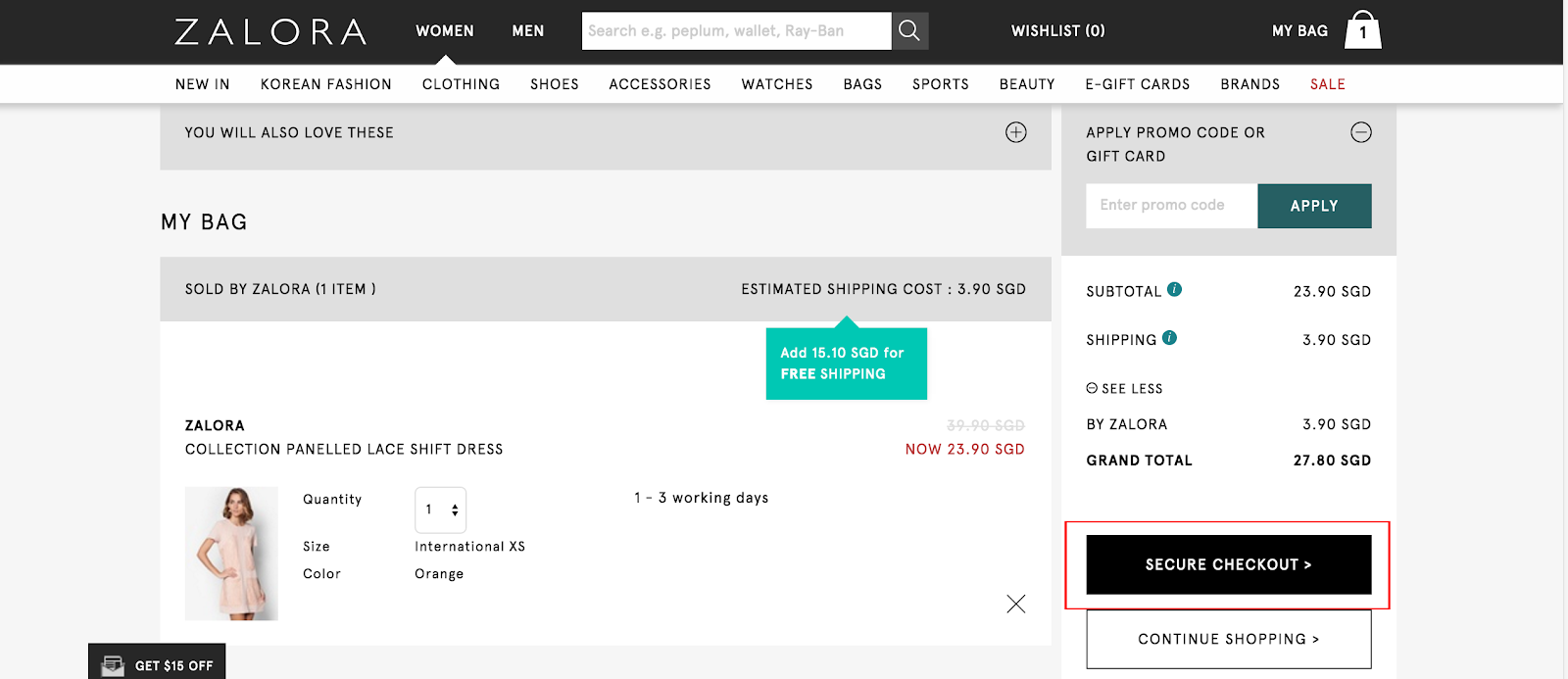Click the Continue Shopping button
1568x679 pixels.
click(1229, 639)
